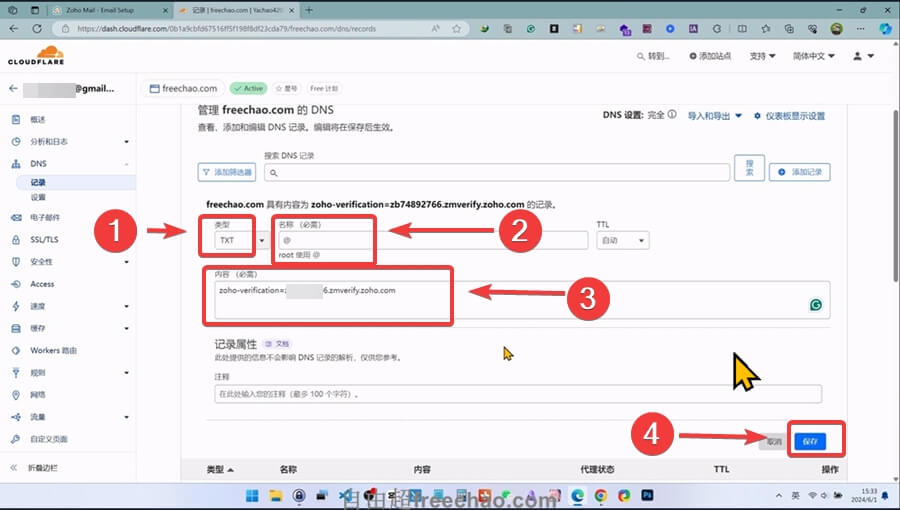Open Google Chrome from the taskbar
The height and width of the screenshot is (510, 900).
click(600, 496)
